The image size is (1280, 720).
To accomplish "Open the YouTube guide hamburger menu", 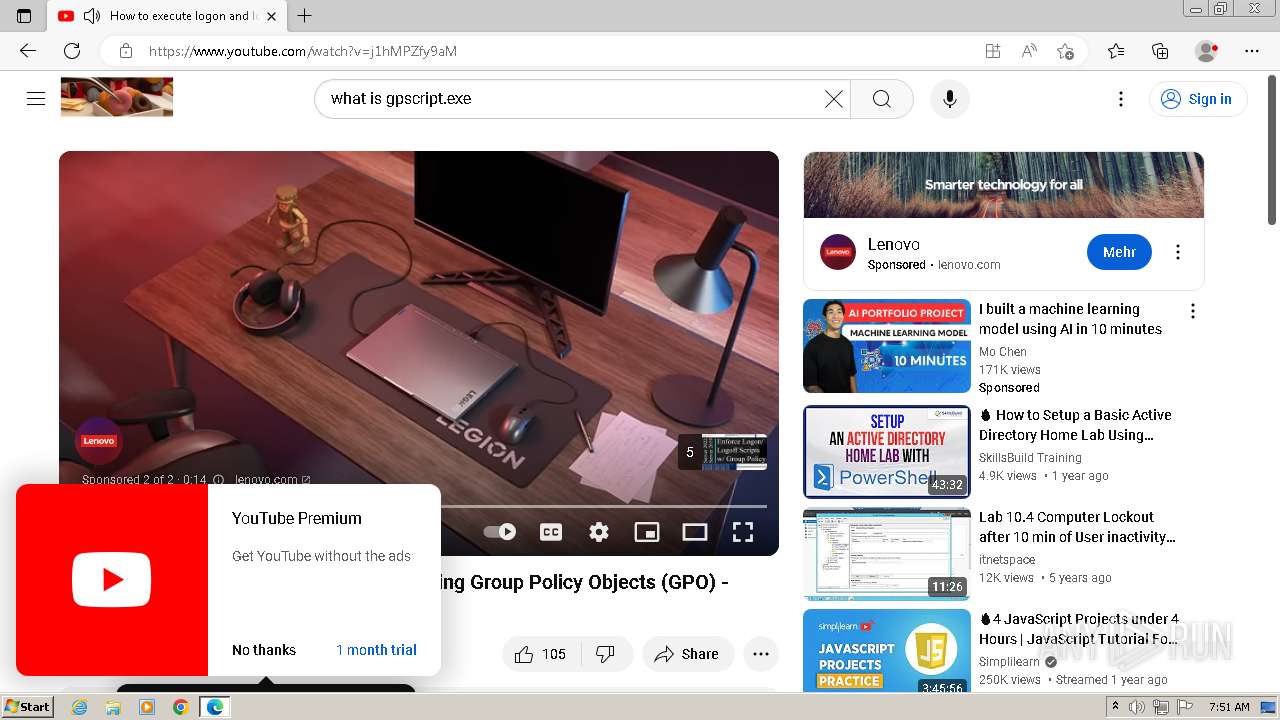I will pos(36,98).
